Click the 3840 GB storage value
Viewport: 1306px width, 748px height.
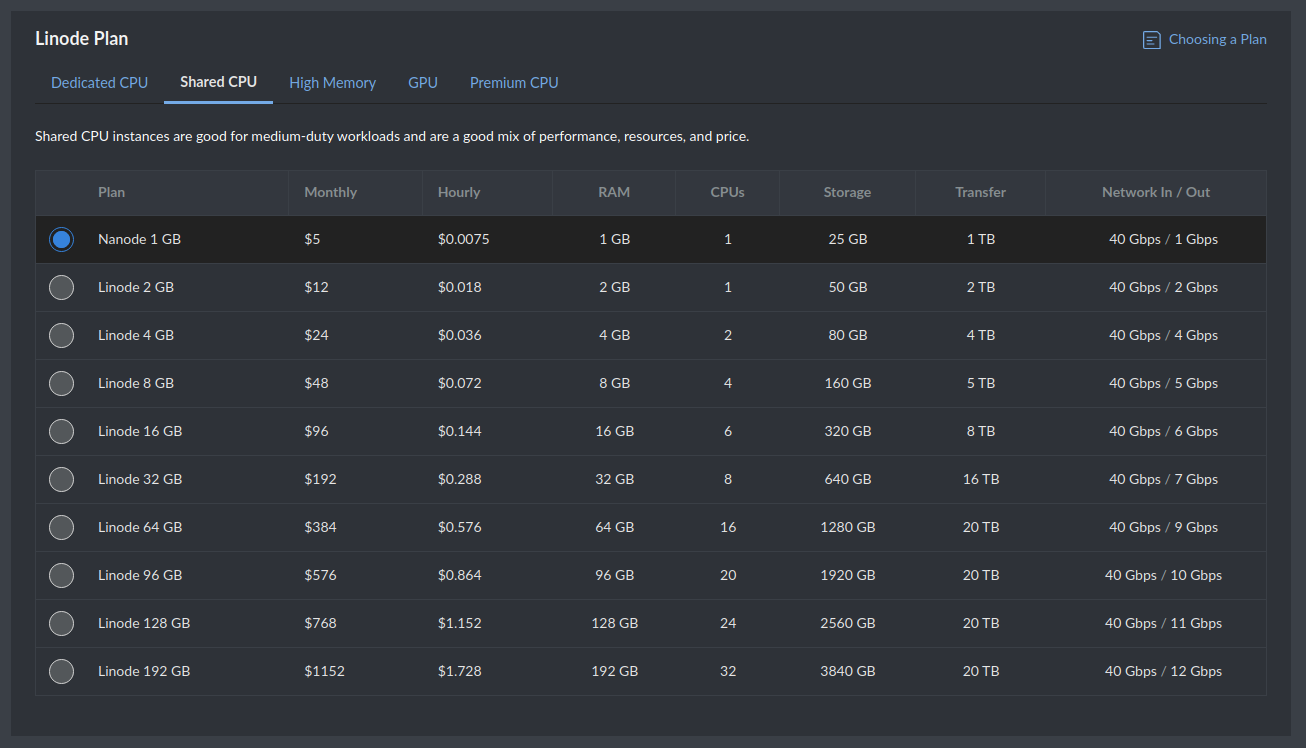click(x=848, y=672)
